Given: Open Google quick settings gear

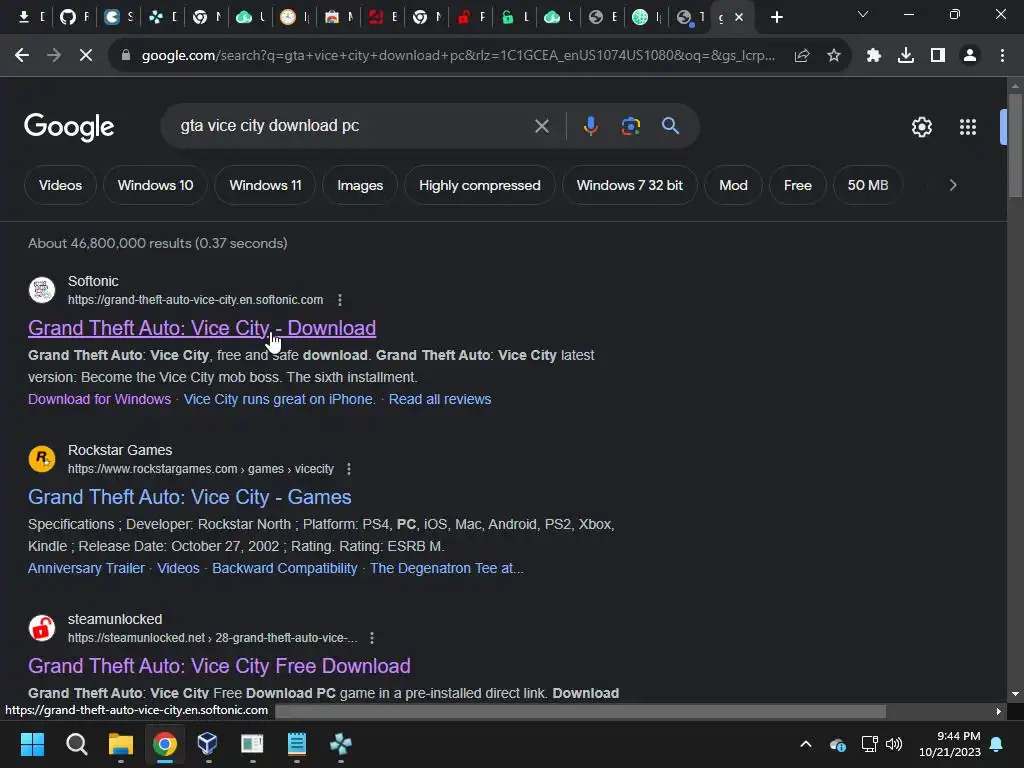Looking at the screenshot, I should 921,127.
